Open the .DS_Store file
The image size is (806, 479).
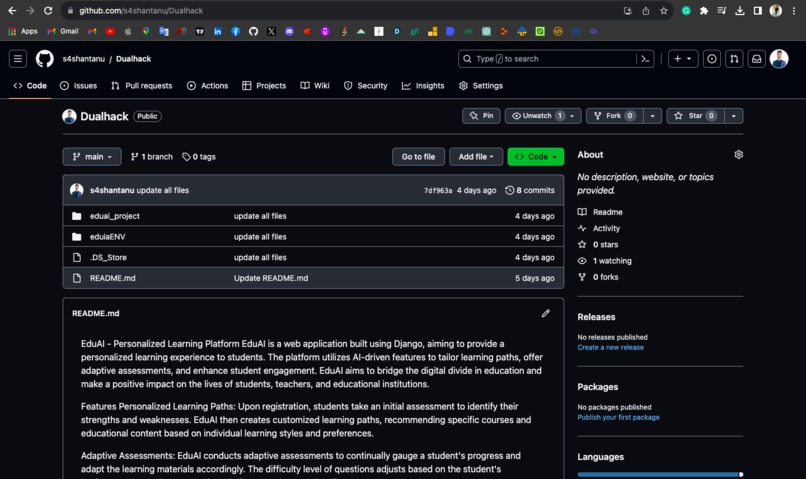[x=108, y=257]
